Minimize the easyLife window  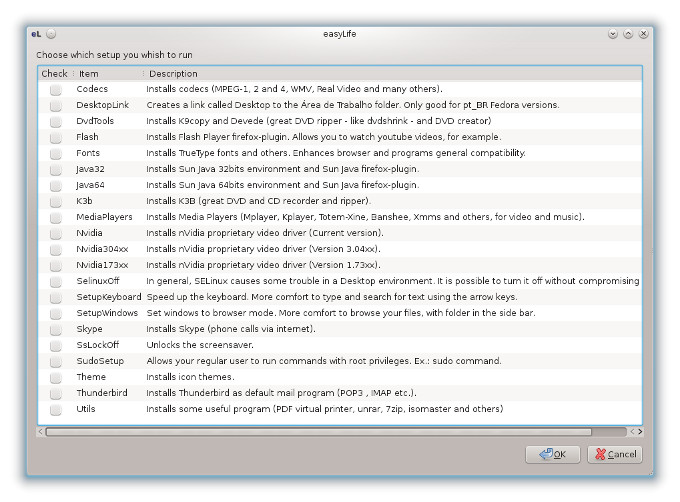[x=613, y=34]
